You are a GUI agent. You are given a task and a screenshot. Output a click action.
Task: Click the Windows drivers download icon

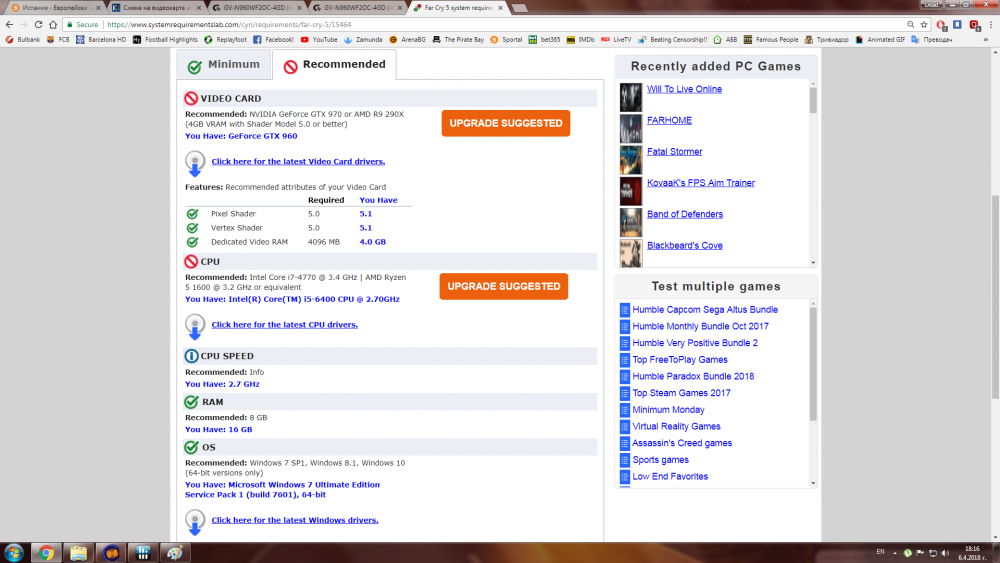pos(195,522)
